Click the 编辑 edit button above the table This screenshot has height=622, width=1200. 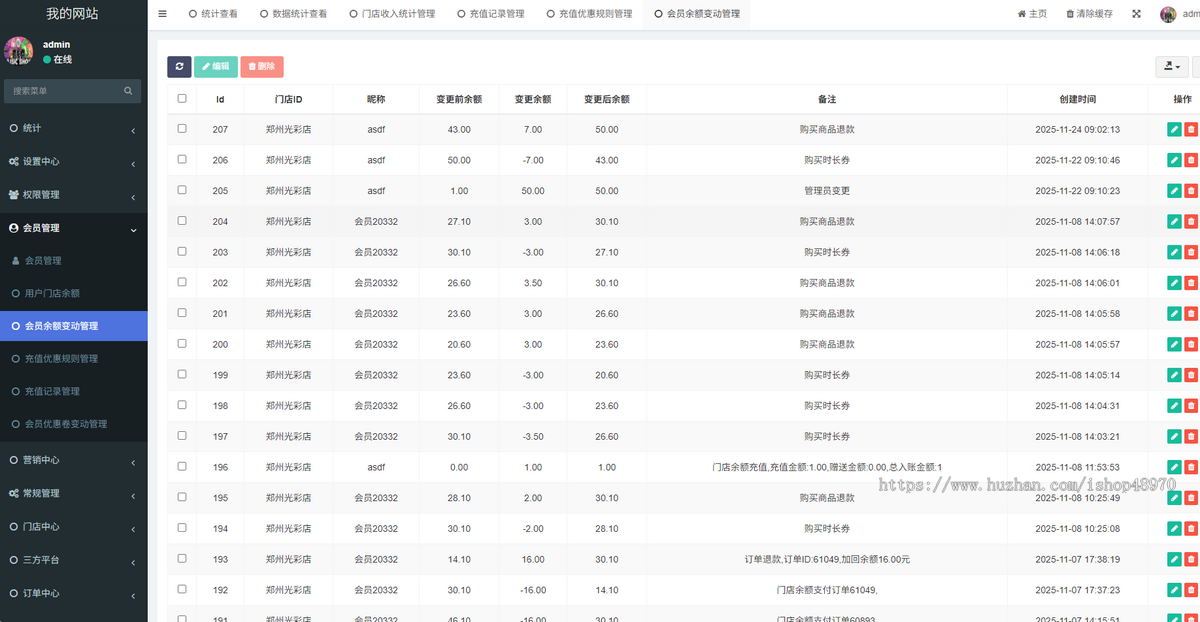(216, 66)
